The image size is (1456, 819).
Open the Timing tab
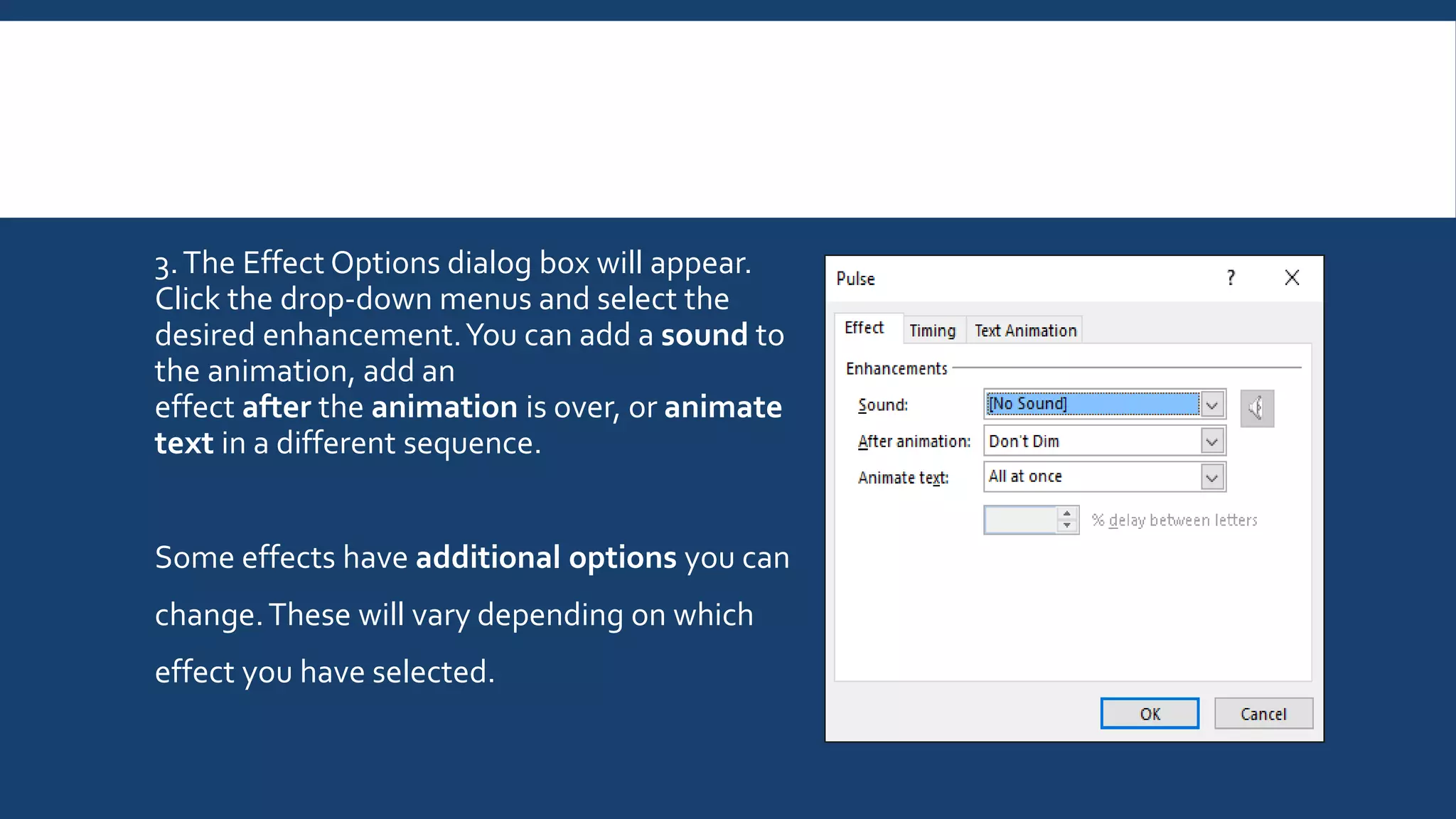pos(932,331)
